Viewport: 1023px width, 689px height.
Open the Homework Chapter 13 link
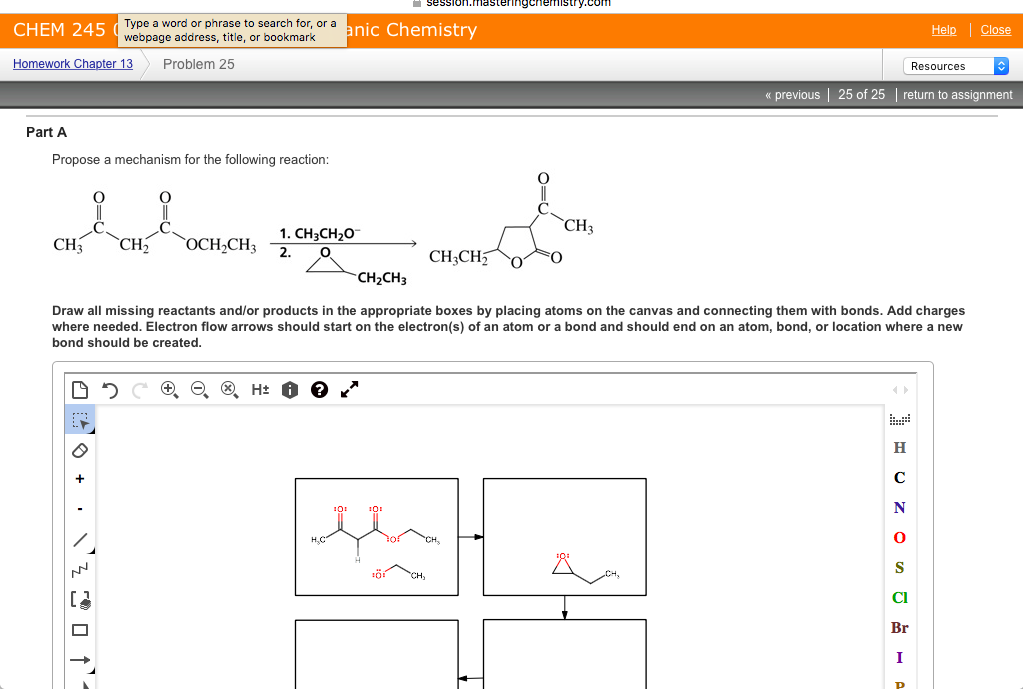point(72,63)
